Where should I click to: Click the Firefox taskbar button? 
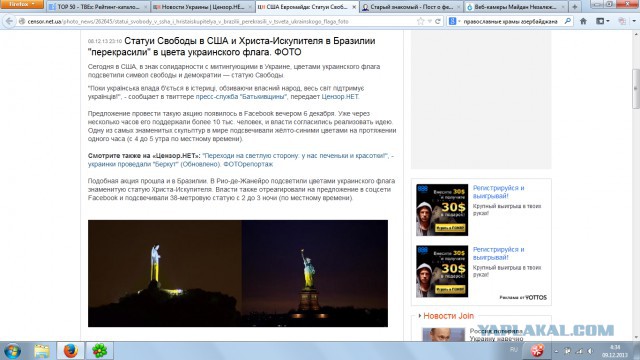point(70,351)
